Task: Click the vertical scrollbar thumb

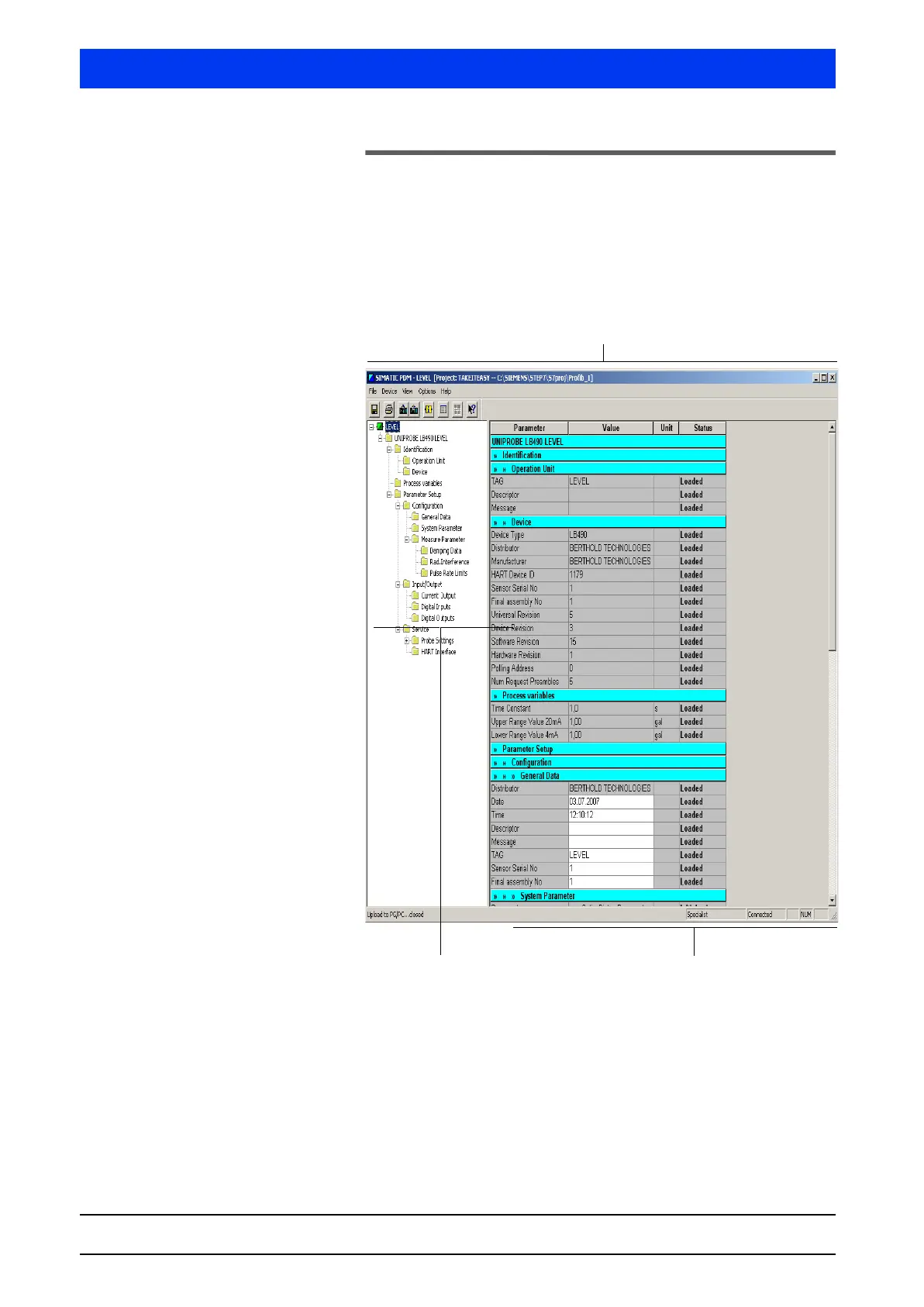Action: (x=833, y=541)
